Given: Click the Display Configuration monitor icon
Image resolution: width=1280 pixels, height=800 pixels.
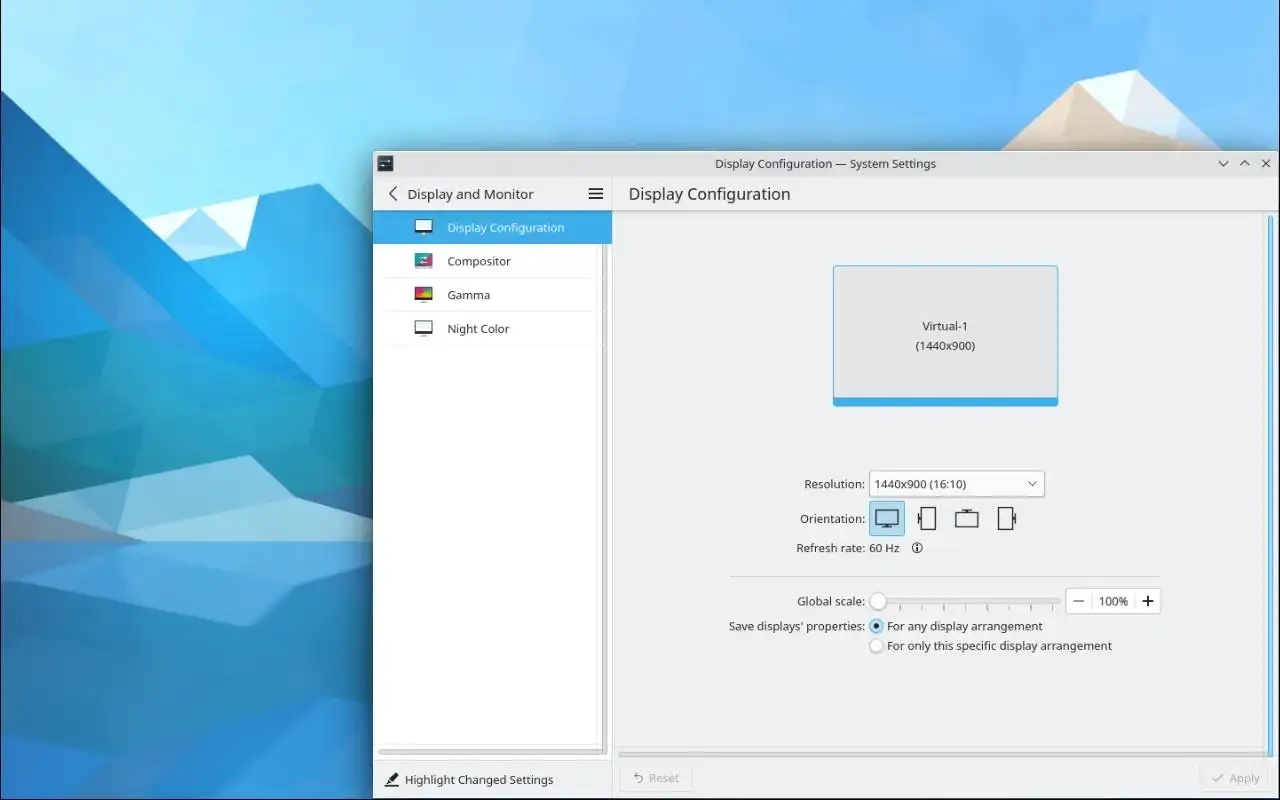Looking at the screenshot, I should tap(424, 227).
